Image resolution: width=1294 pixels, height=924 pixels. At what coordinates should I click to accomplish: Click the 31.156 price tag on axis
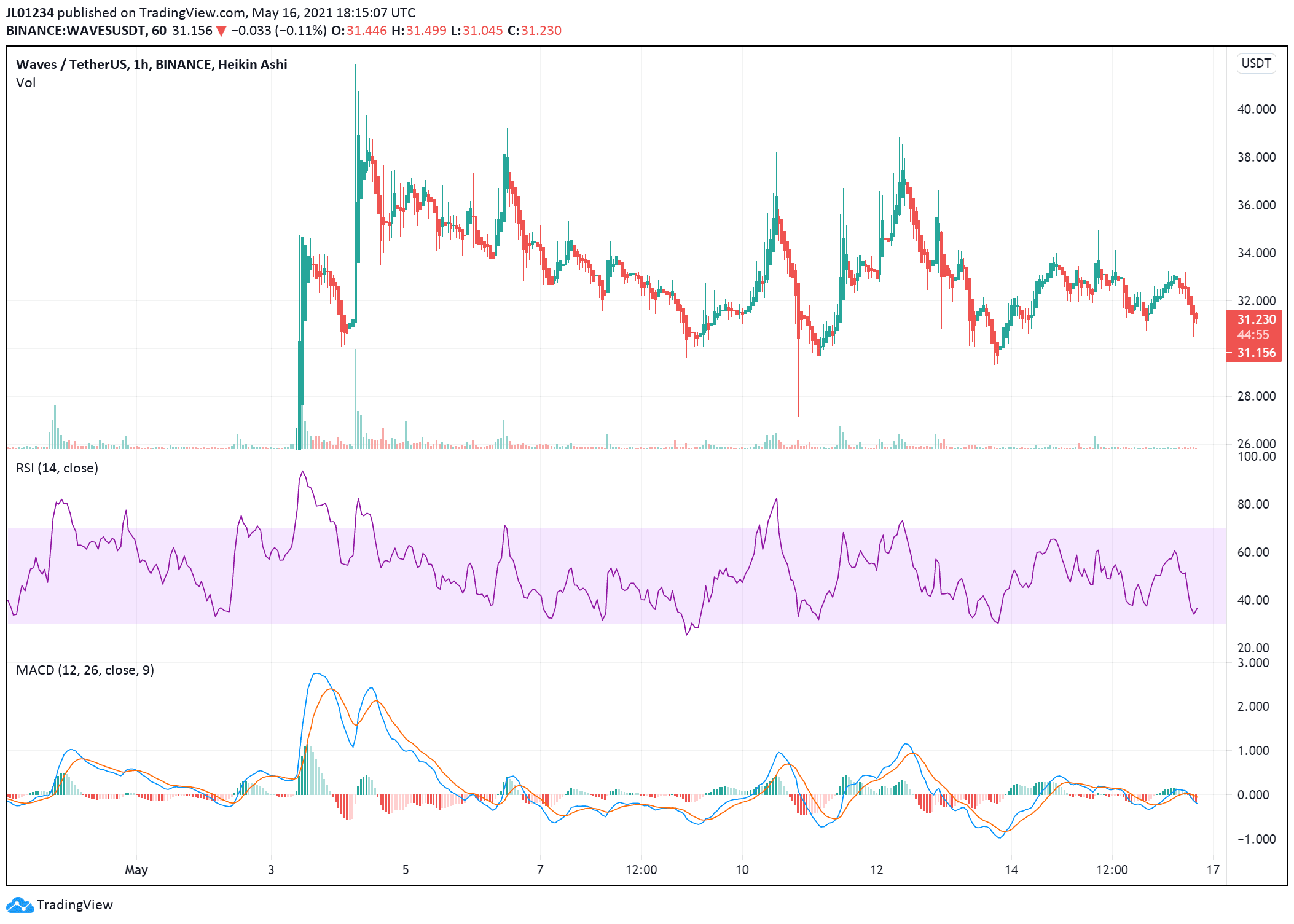pos(1255,353)
